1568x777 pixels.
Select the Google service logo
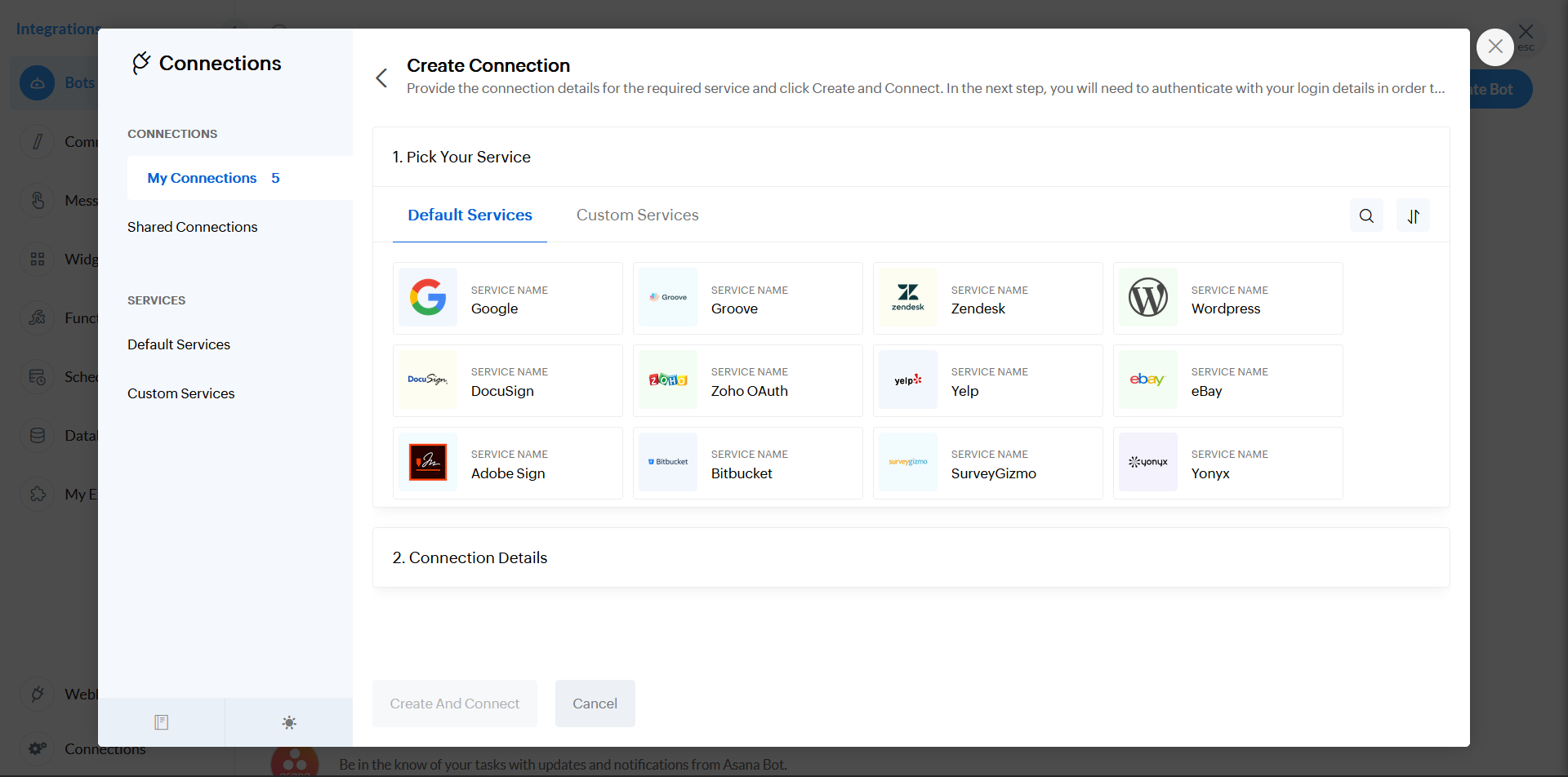click(x=428, y=298)
